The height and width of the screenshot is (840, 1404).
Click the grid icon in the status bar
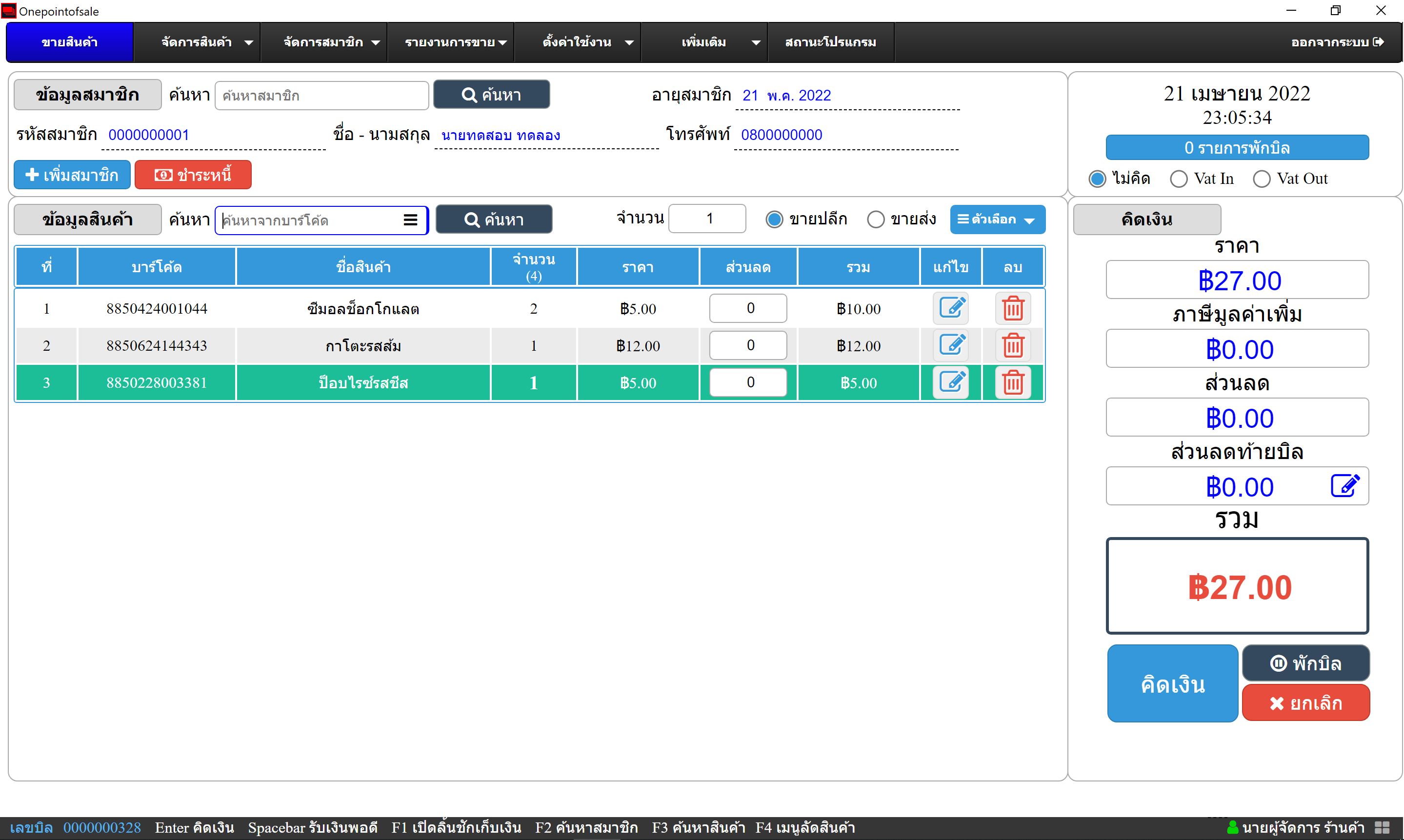click(1382, 827)
